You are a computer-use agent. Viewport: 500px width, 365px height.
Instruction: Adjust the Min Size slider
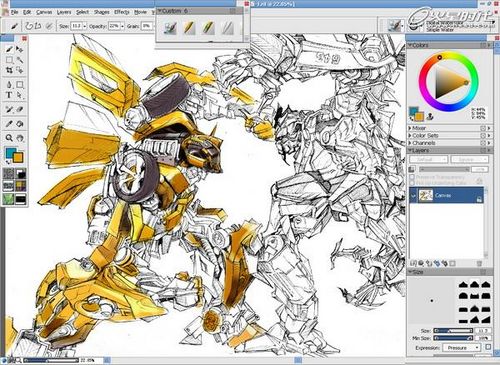click(x=453, y=338)
